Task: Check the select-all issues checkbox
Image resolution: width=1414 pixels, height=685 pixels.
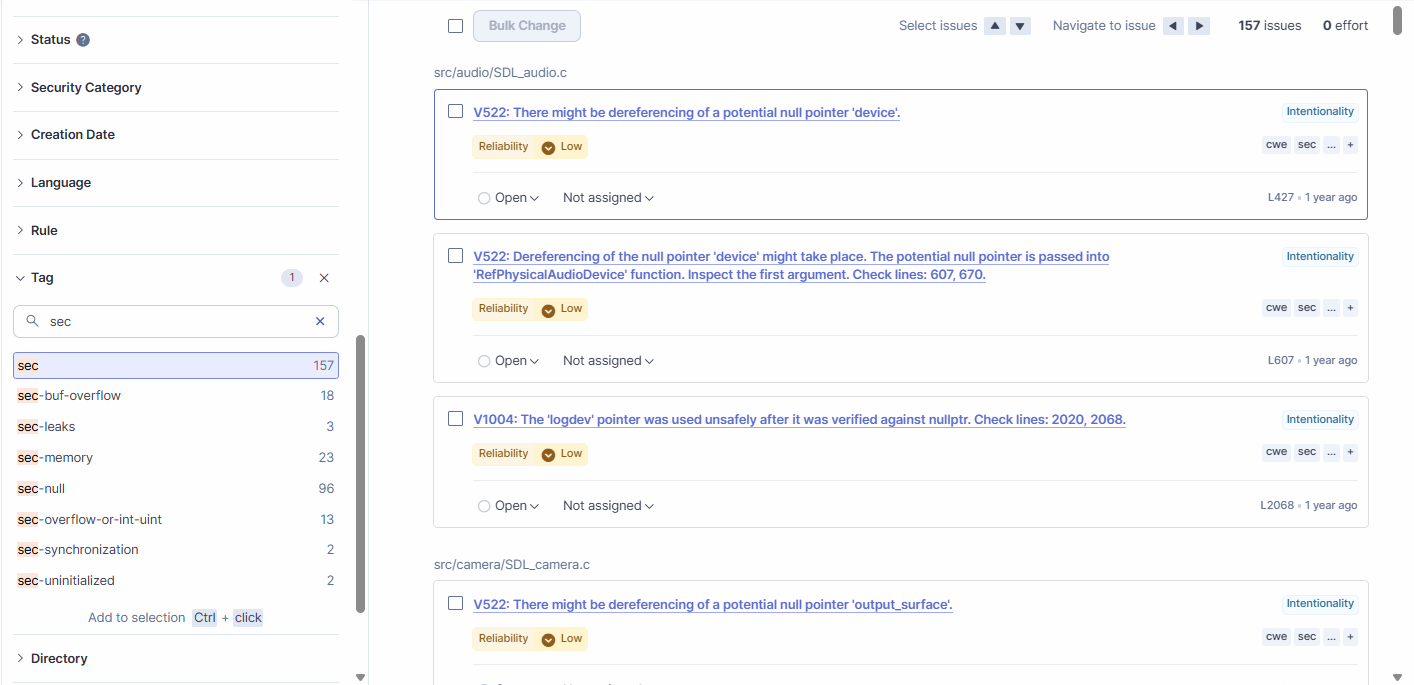Action: tap(455, 26)
